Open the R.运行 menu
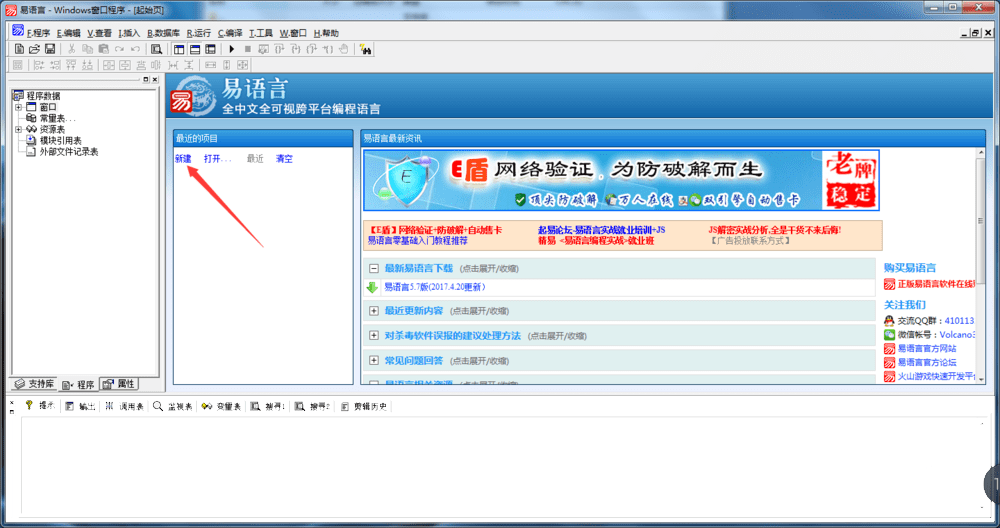The image size is (1000, 528). [198, 33]
